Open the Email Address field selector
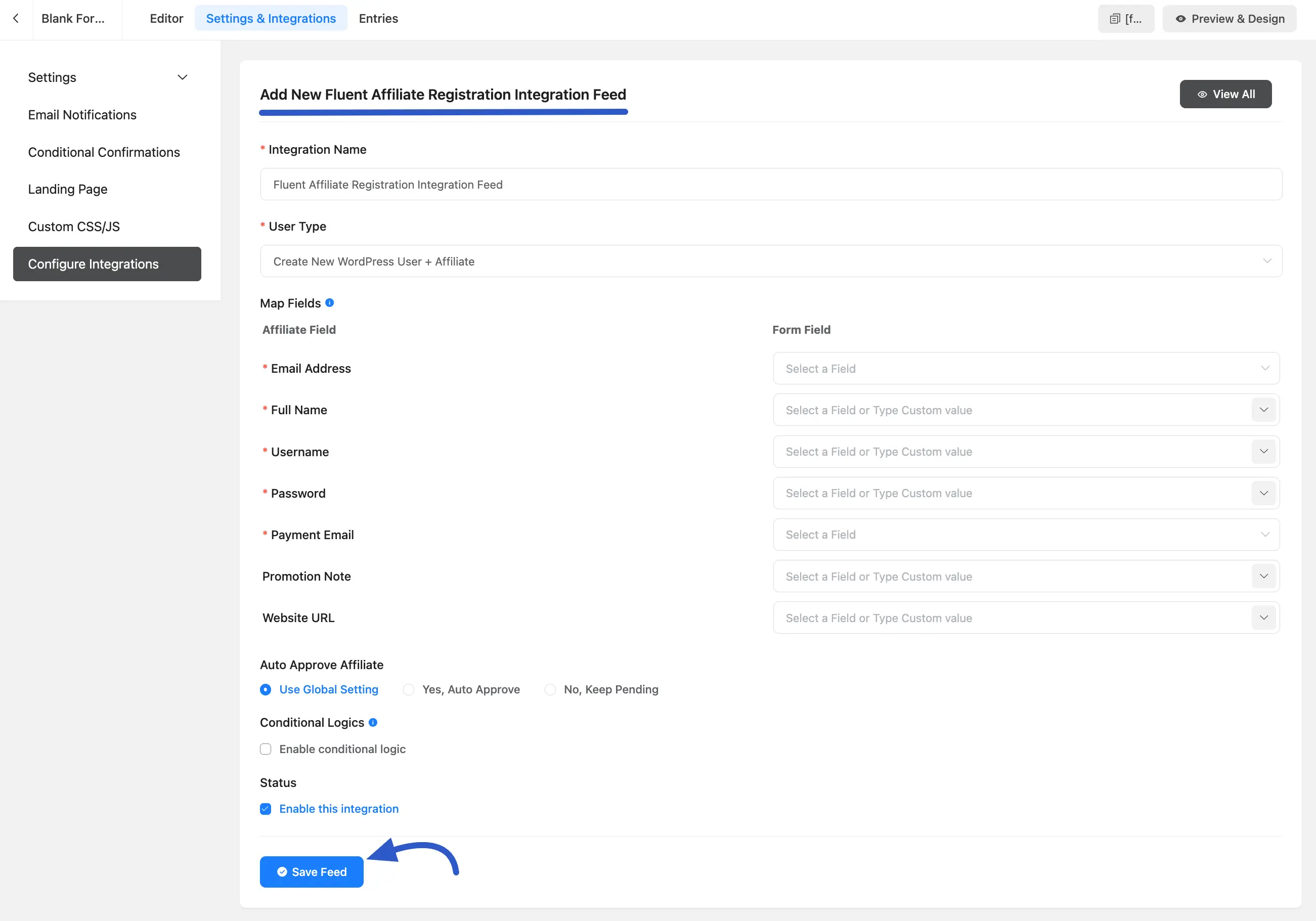Screen dimensions: 1316x921 click(x=1025, y=368)
